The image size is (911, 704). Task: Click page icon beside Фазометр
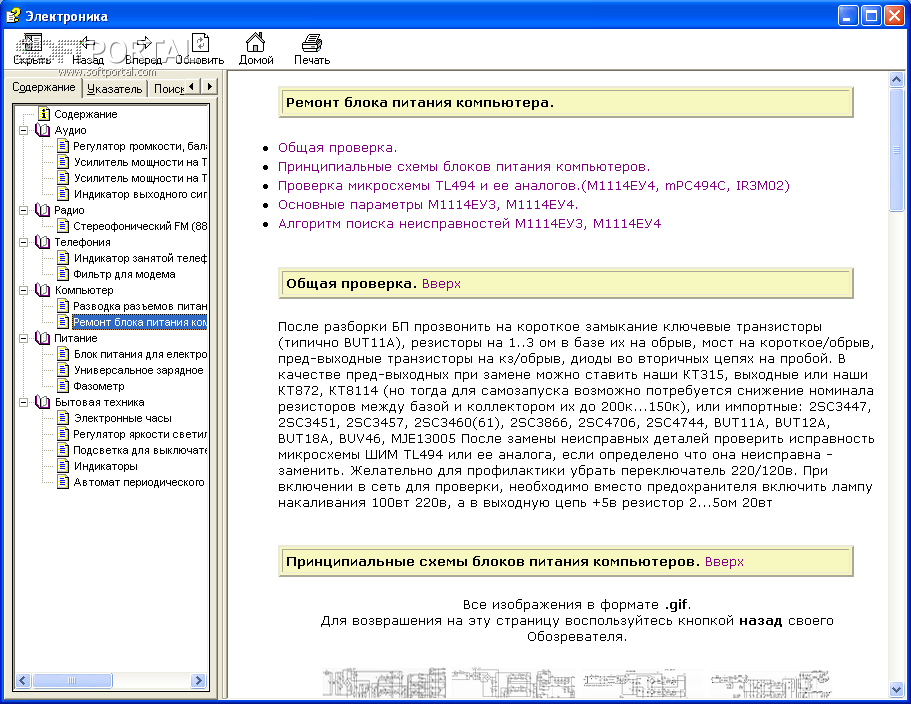coord(63,386)
